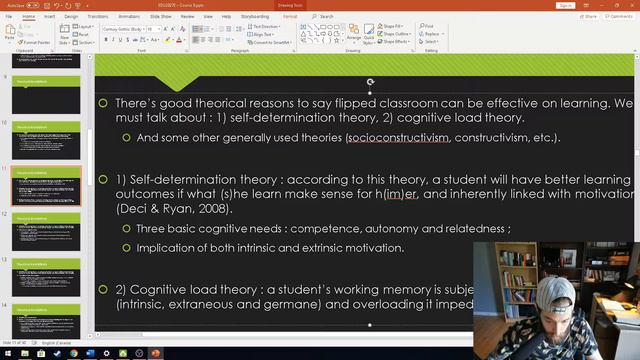
Task: Click the Reset slide button
Action: click(81, 35)
